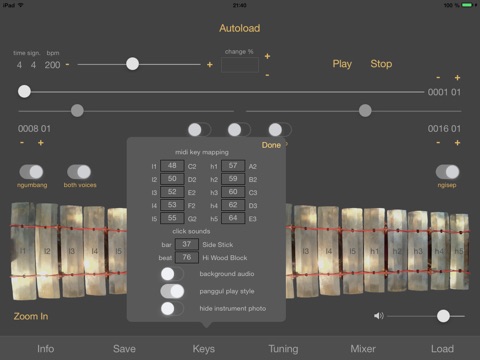Turn off panggul play style switch
Image resolution: width=480 pixels, height=360 pixels.
[172, 291]
